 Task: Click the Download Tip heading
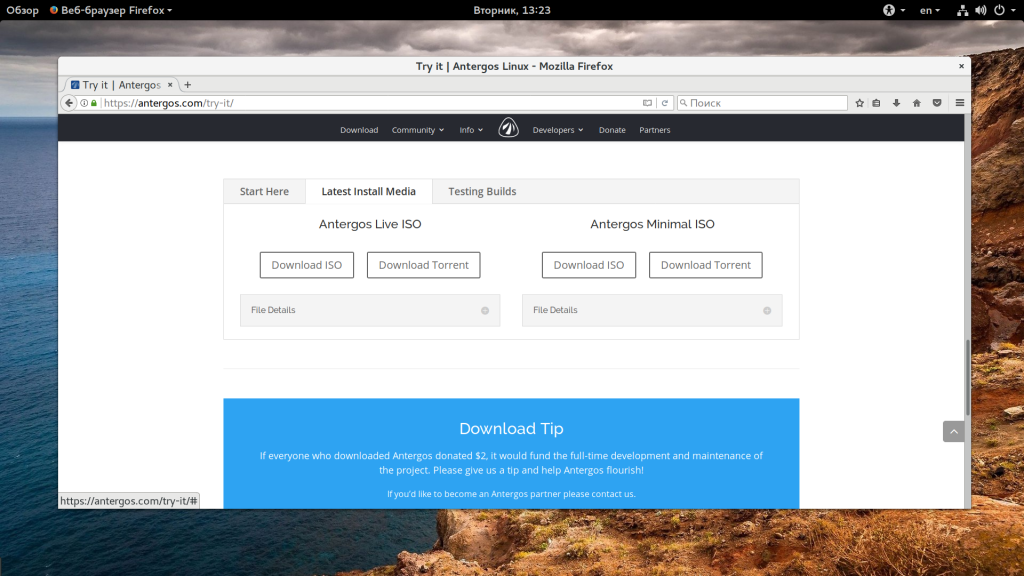[511, 428]
